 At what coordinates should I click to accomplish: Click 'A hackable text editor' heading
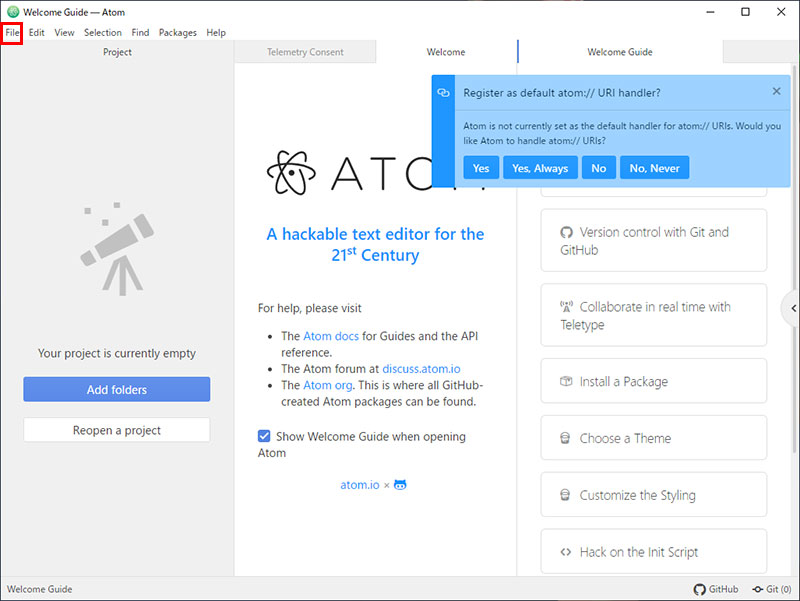375,244
